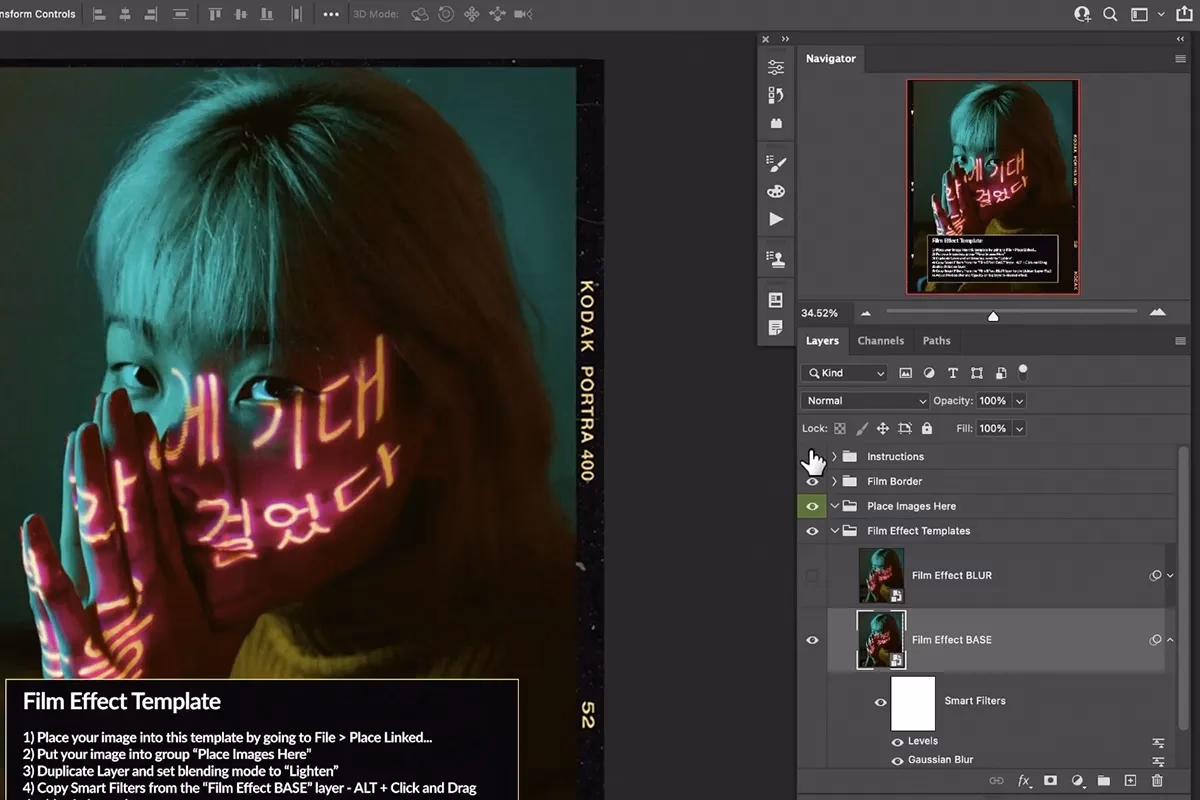The image size is (1200, 800).
Task: Click the Create new group folder icon
Action: coord(1104,780)
